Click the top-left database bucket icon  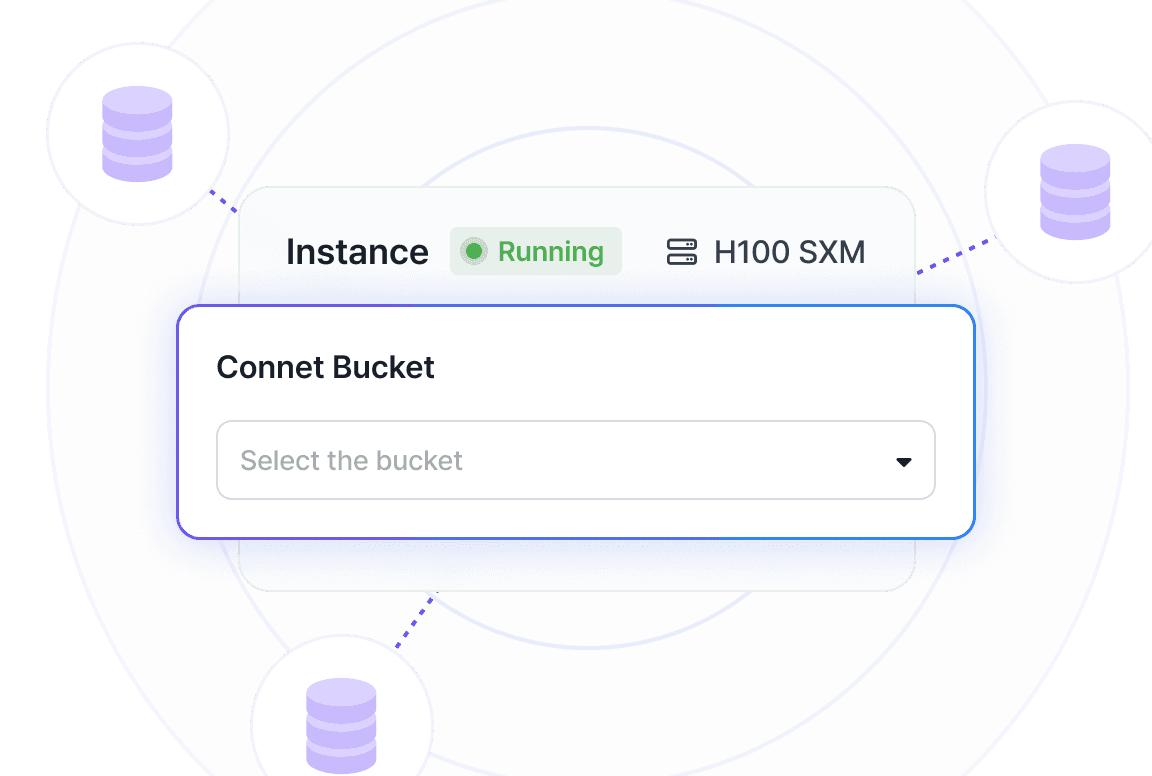(x=137, y=134)
